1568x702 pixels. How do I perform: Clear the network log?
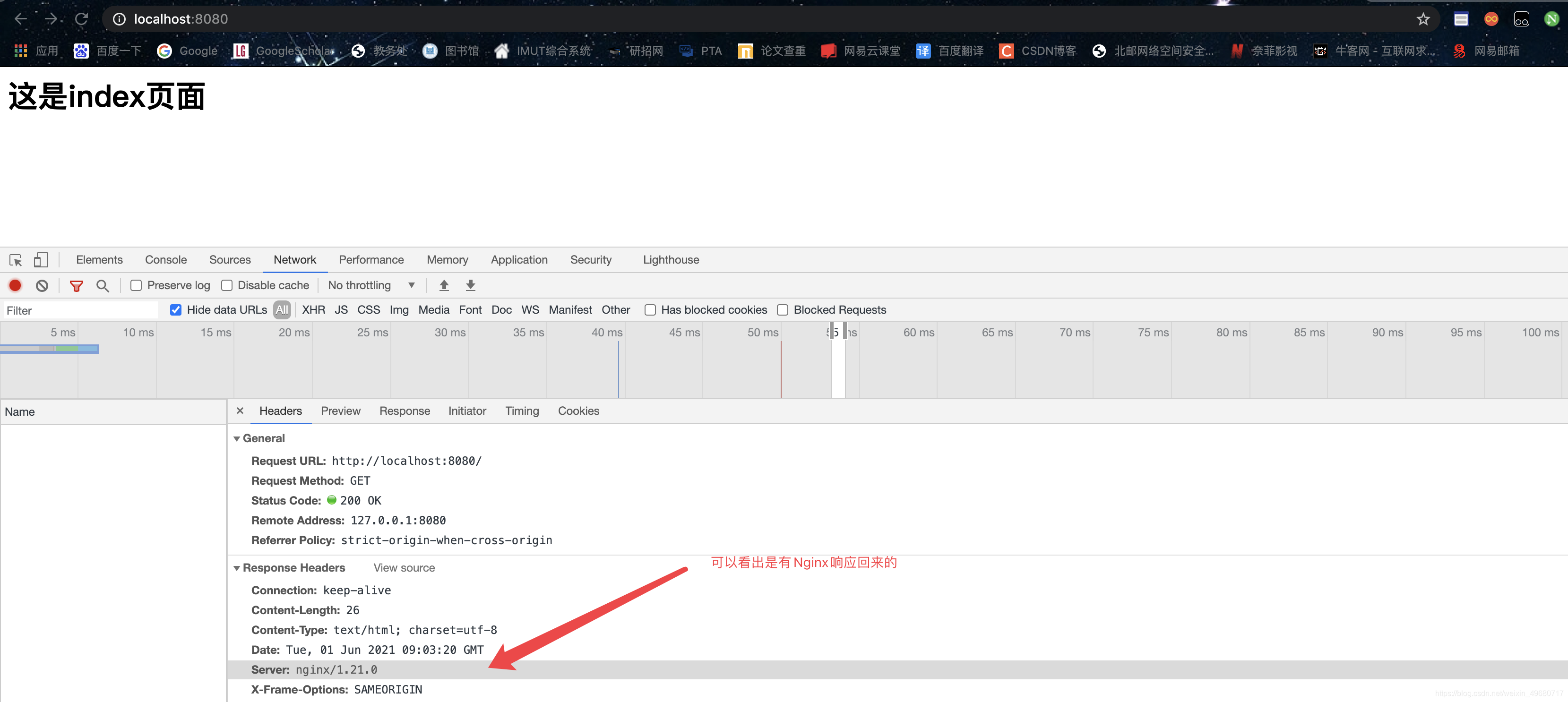42,285
